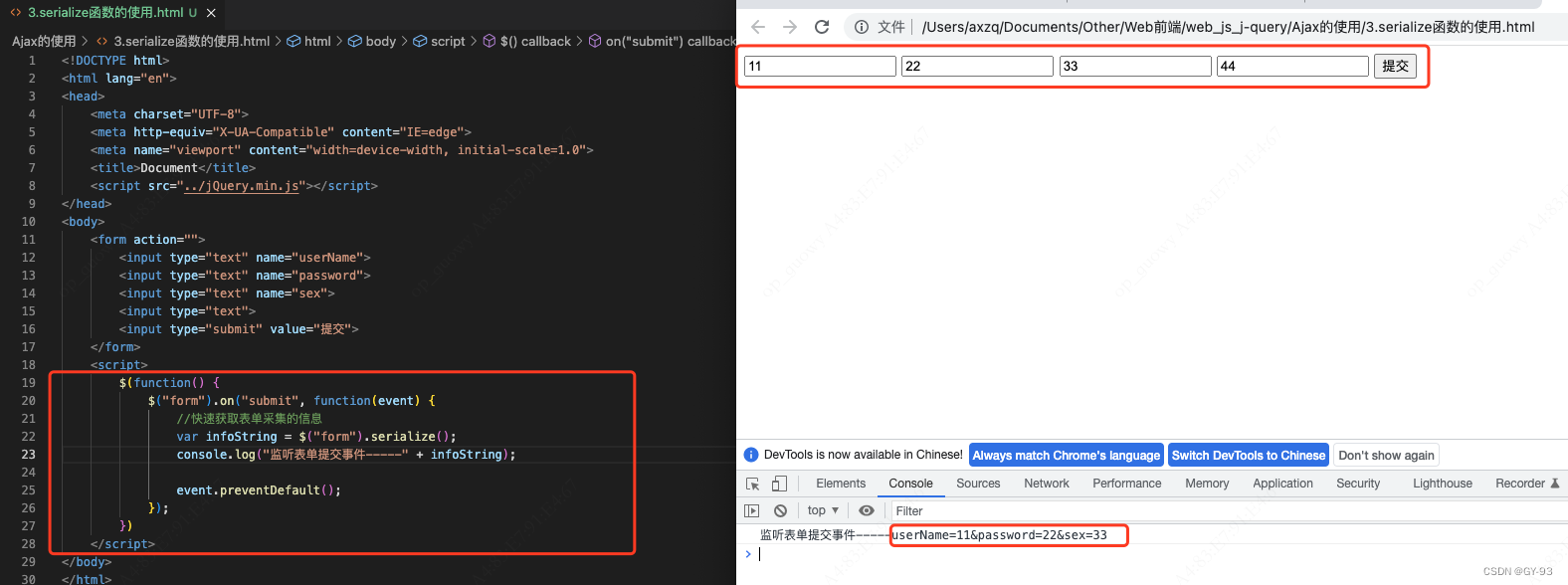Show the console sidebar
This screenshot has width=1568, height=585.
click(x=751, y=510)
